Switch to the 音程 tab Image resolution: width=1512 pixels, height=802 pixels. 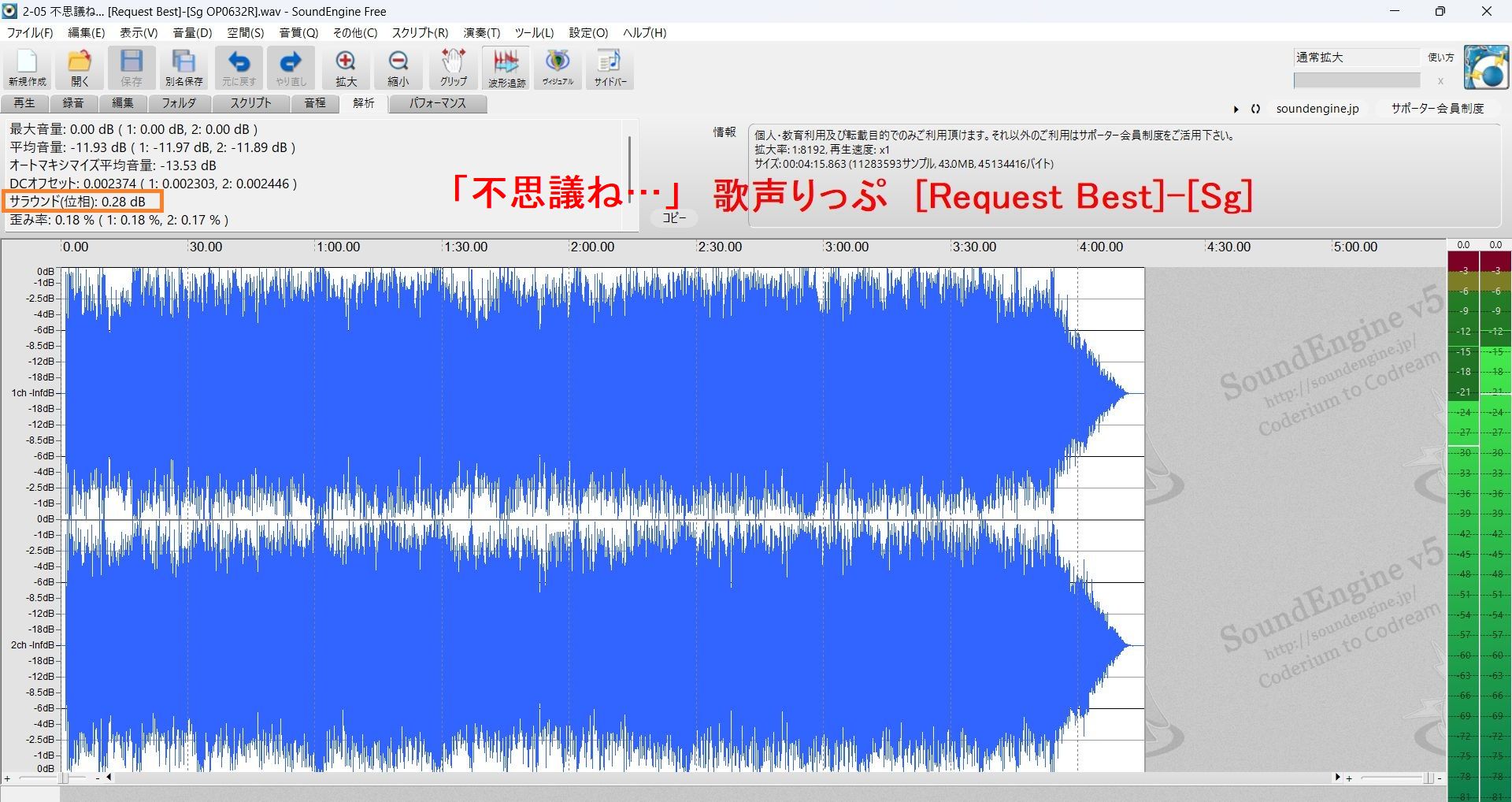coord(315,103)
